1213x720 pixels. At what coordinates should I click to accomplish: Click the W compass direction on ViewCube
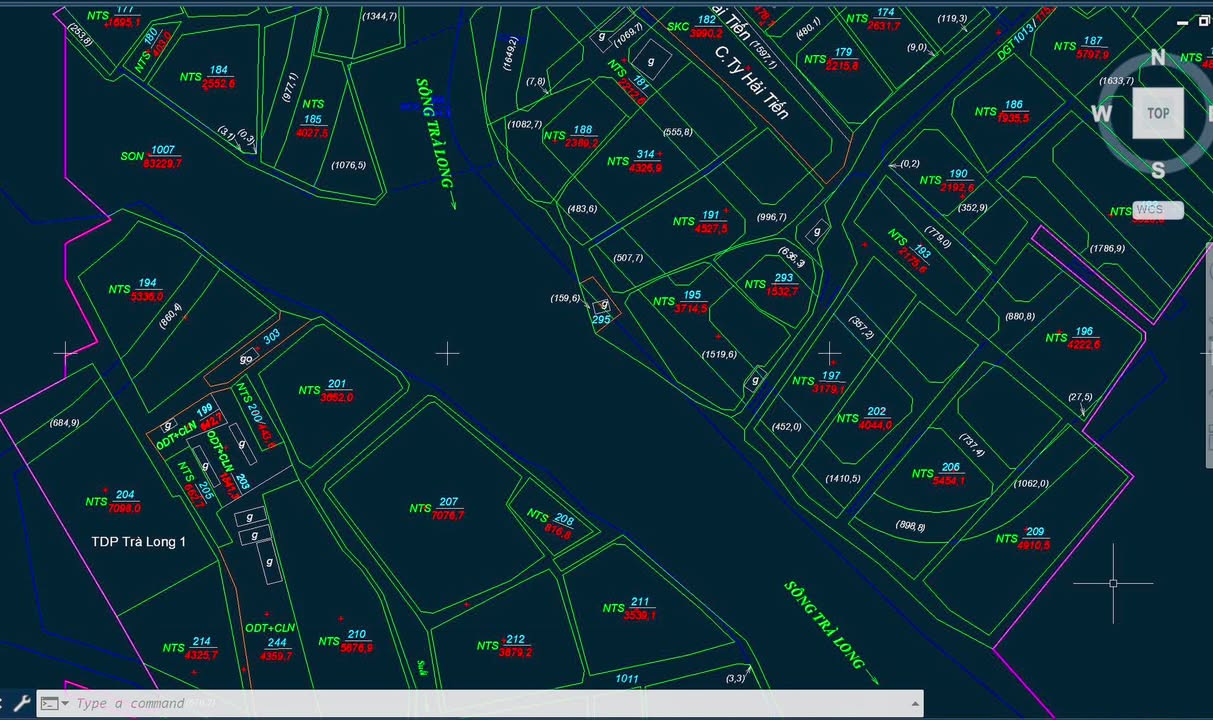pyautogui.click(x=1101, y=114)
